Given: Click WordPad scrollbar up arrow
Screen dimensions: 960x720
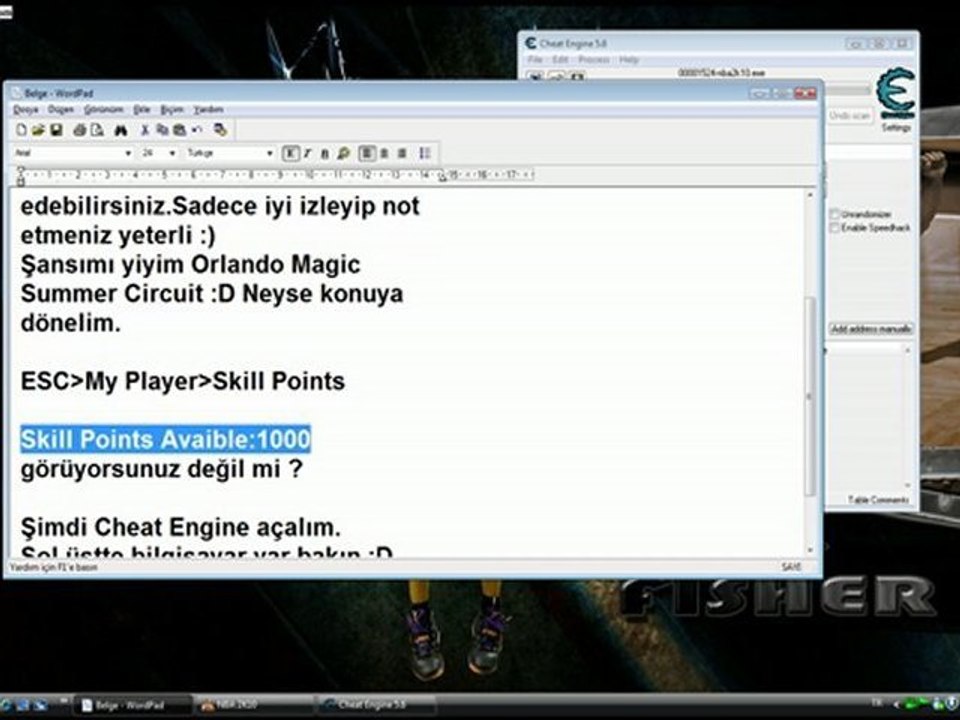Looking at the screenshot, I should coord(811,195).
